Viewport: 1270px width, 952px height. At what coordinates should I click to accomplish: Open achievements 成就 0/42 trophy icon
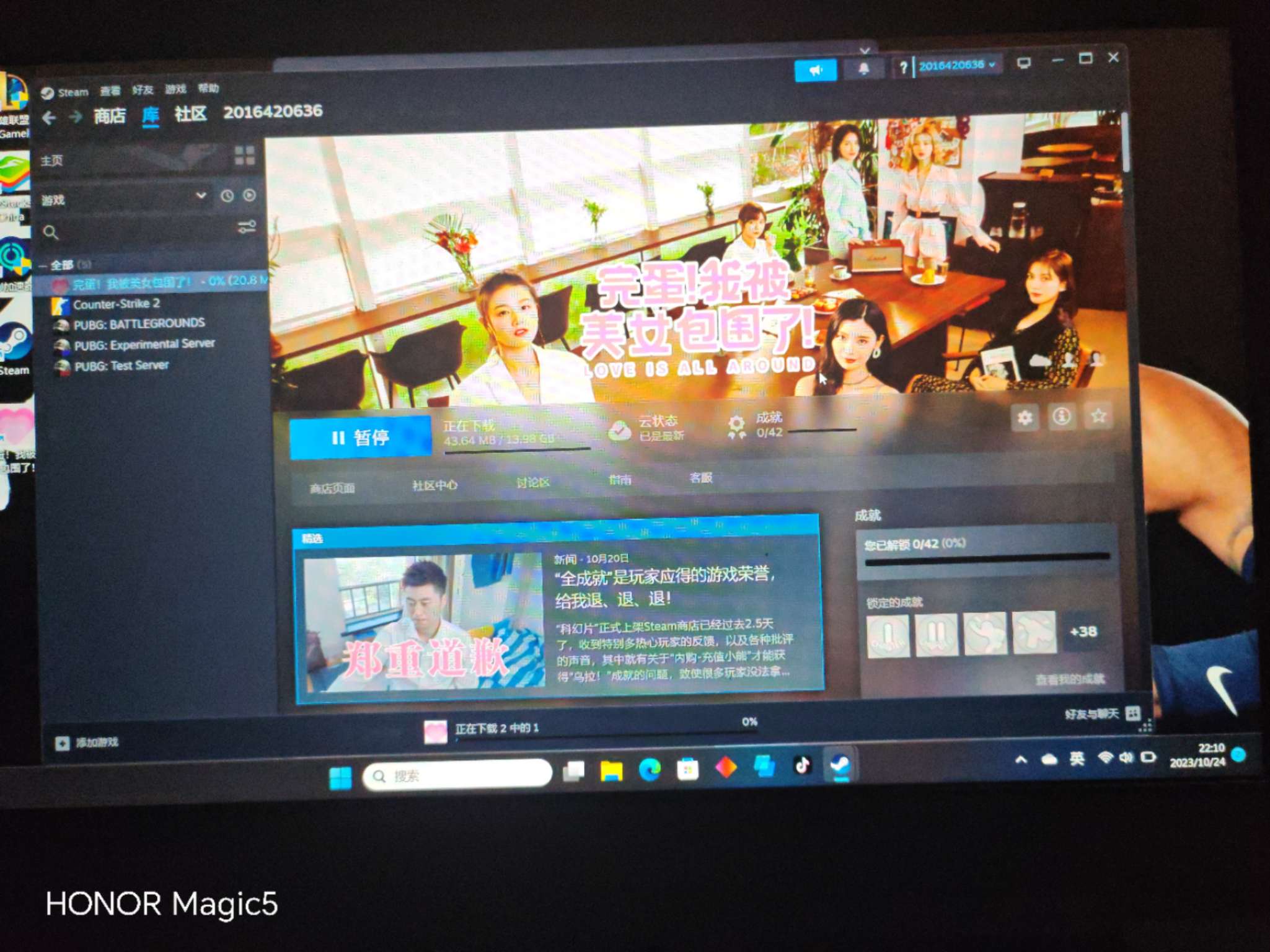tap(736, 426)
